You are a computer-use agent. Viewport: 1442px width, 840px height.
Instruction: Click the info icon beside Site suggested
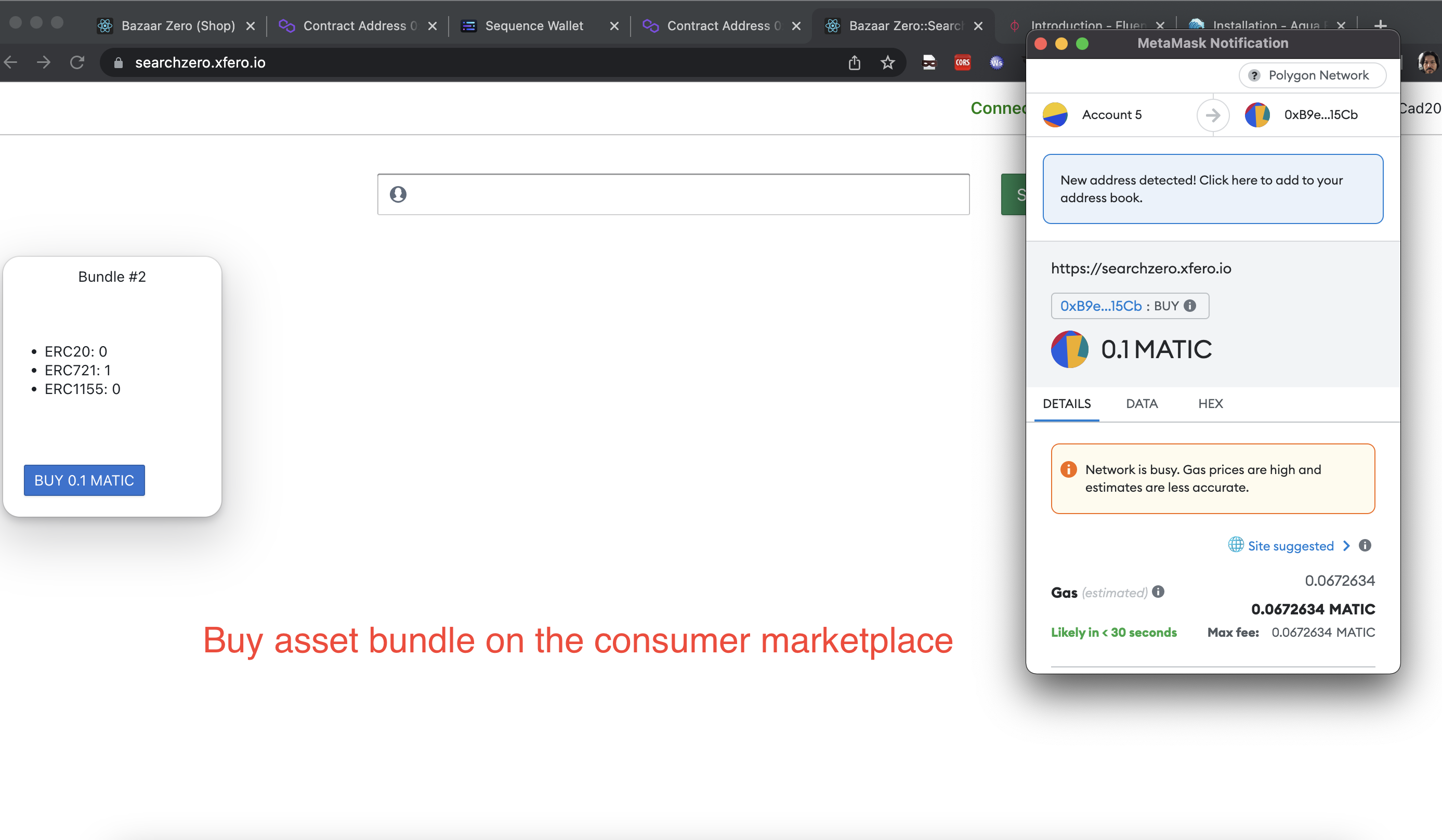coord(1365,545)
